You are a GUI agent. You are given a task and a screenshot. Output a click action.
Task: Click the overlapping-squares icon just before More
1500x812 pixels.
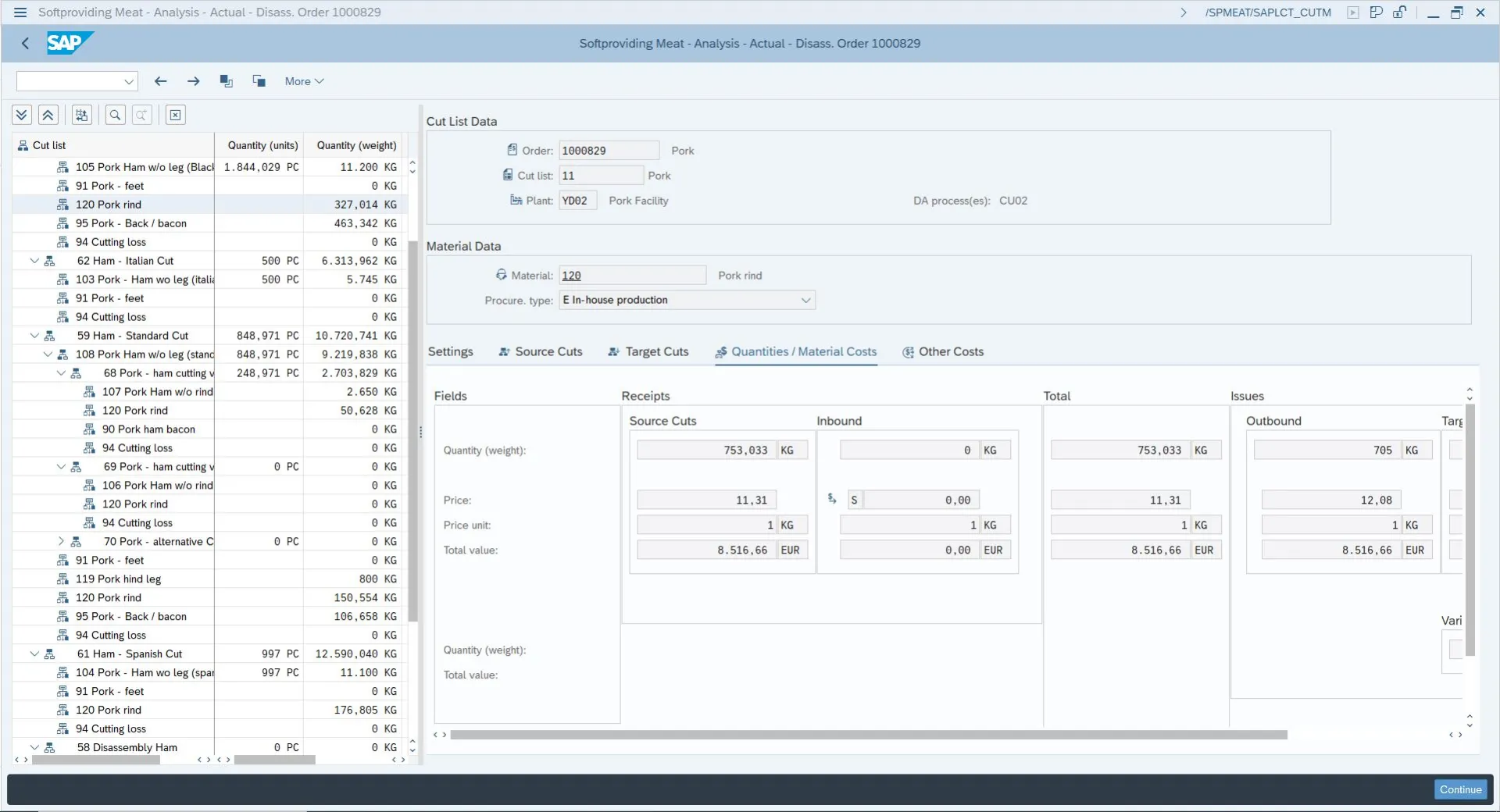(259, 81)
